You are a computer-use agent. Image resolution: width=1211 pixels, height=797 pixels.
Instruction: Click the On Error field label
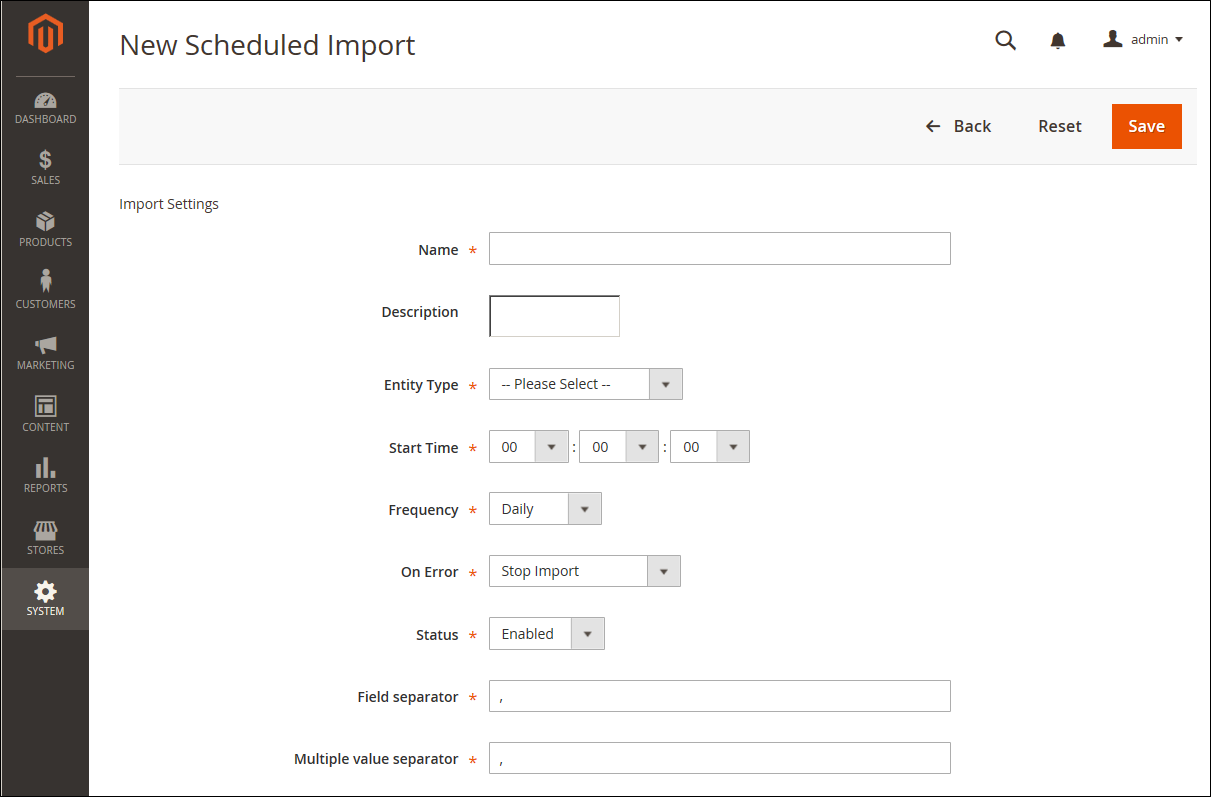tap(430, 572)
